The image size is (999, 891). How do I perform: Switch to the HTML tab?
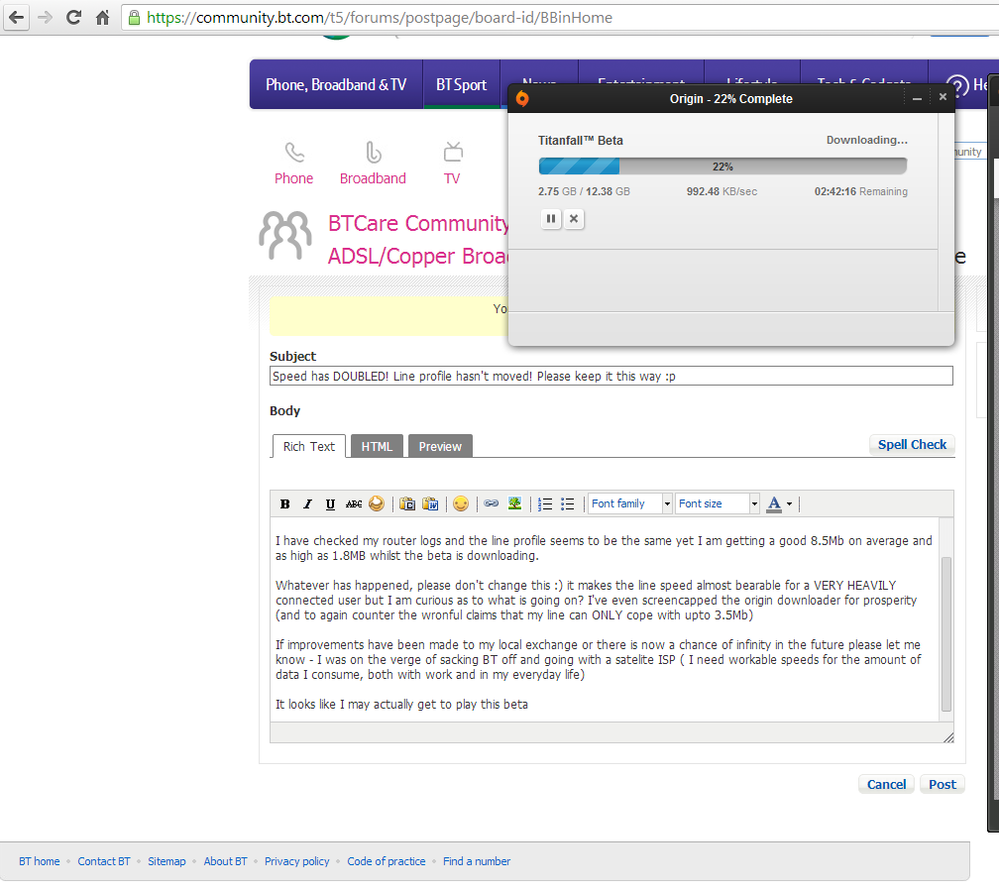tap(377, 446)
